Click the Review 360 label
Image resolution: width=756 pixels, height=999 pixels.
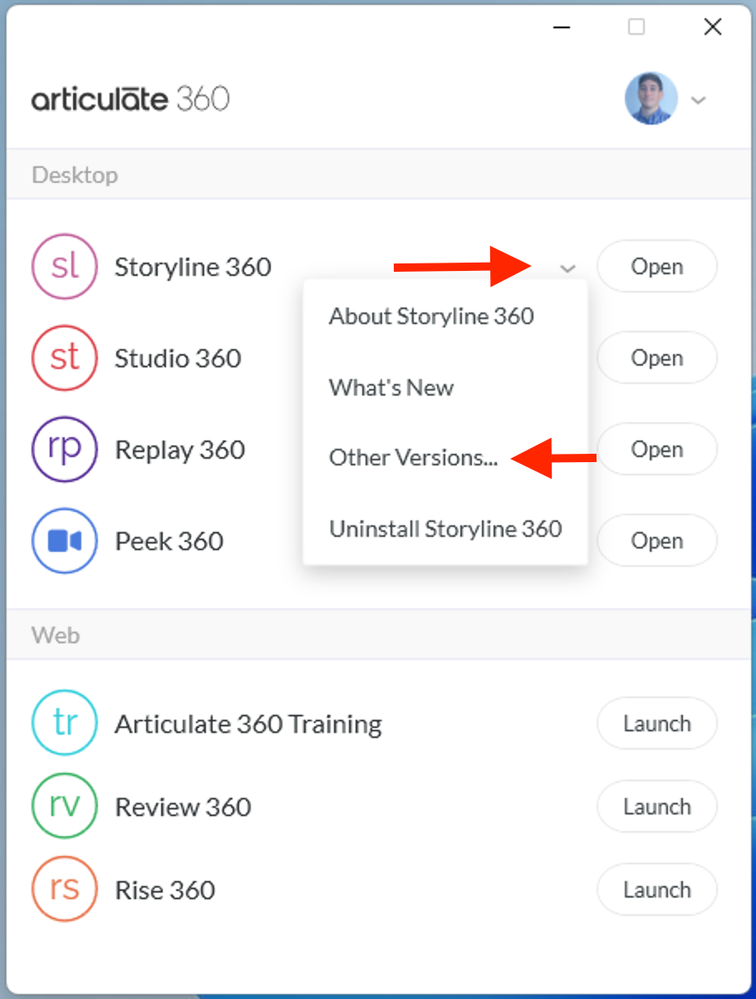[183, 807]
